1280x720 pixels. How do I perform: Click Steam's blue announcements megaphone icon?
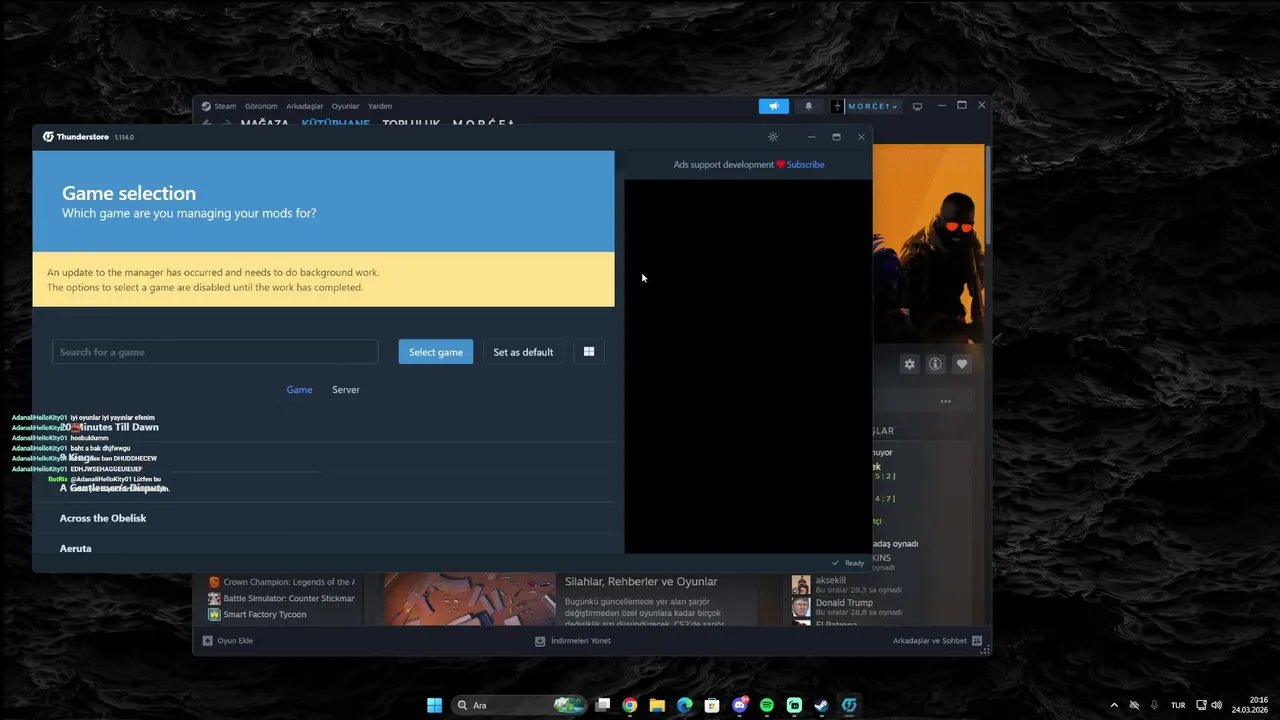click(x=773, y=106)
